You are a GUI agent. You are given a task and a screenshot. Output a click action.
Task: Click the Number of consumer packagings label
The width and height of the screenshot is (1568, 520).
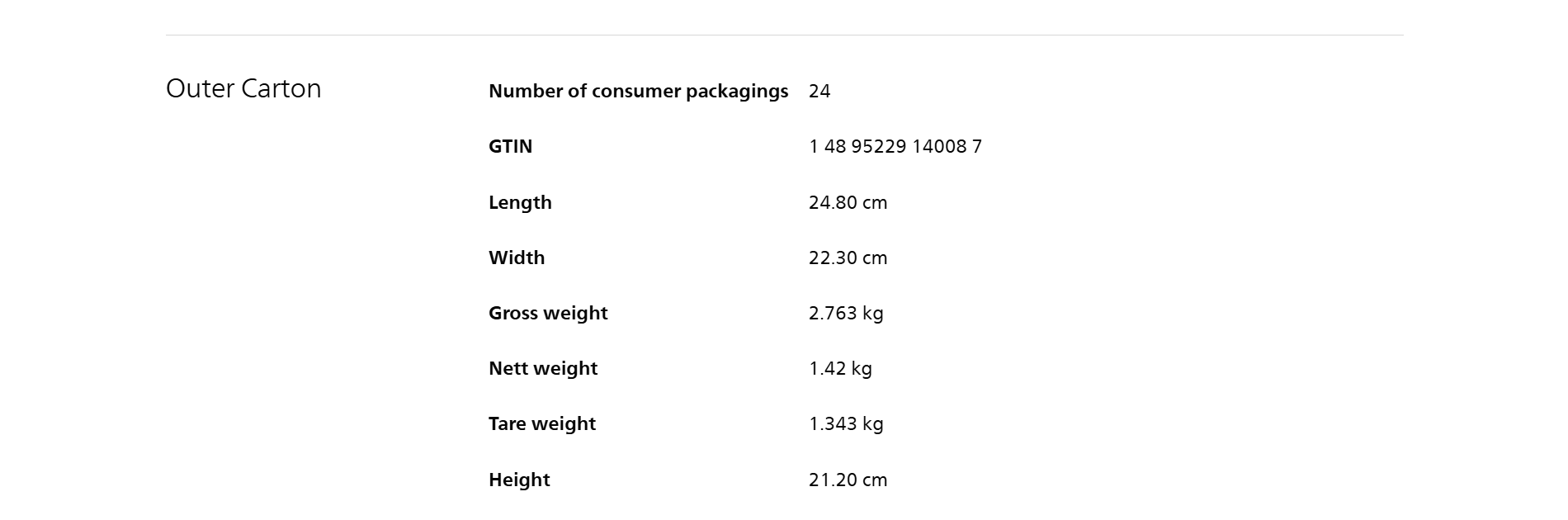click(638, 91)
